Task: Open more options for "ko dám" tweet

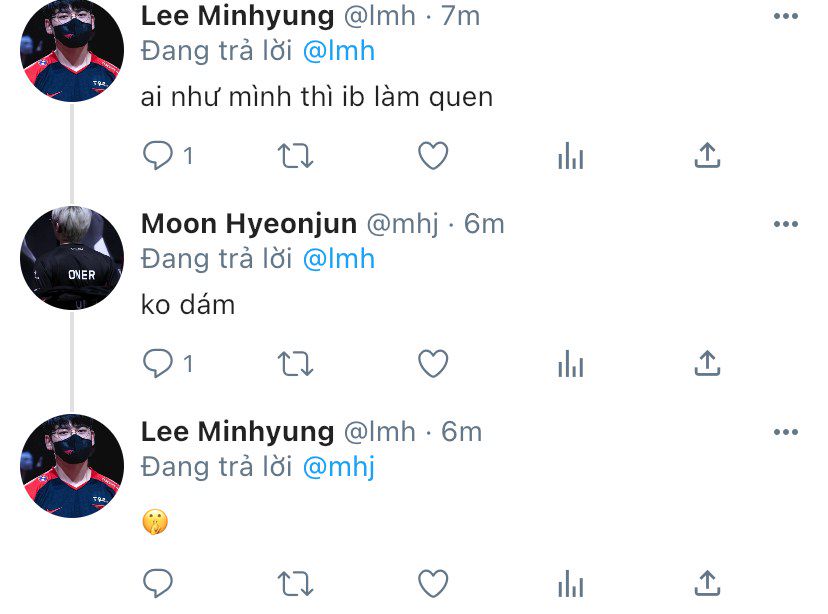Action: point(786,225)
